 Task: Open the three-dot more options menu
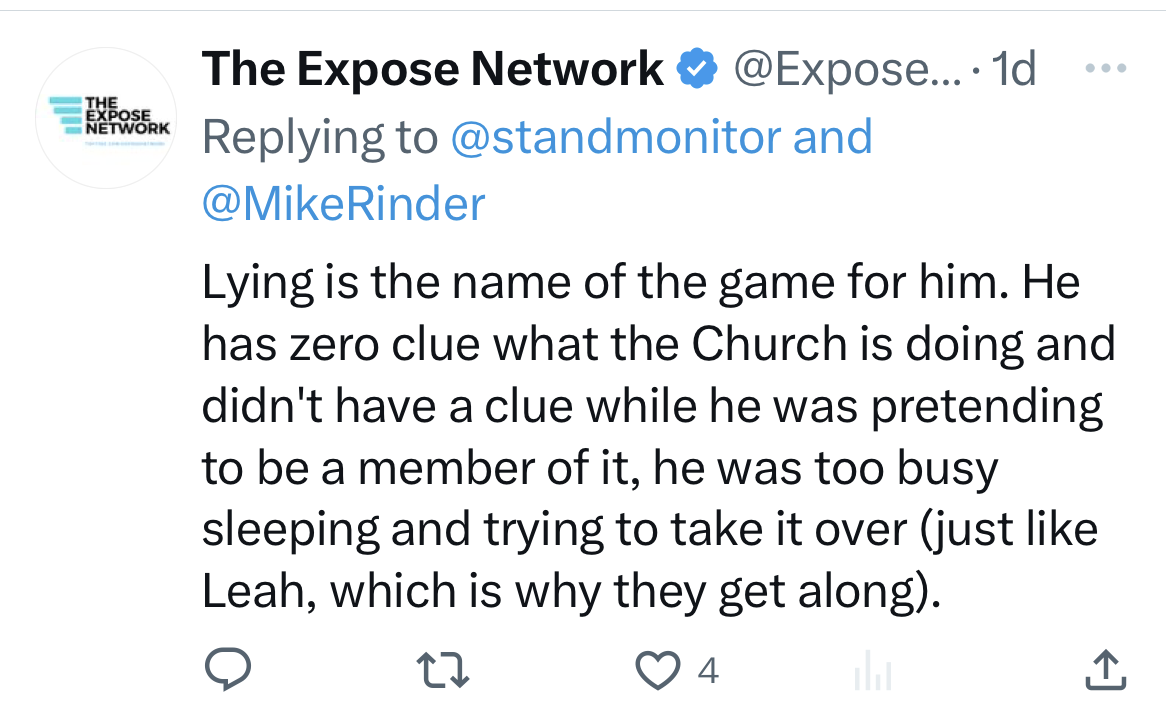coord(1105,69)
